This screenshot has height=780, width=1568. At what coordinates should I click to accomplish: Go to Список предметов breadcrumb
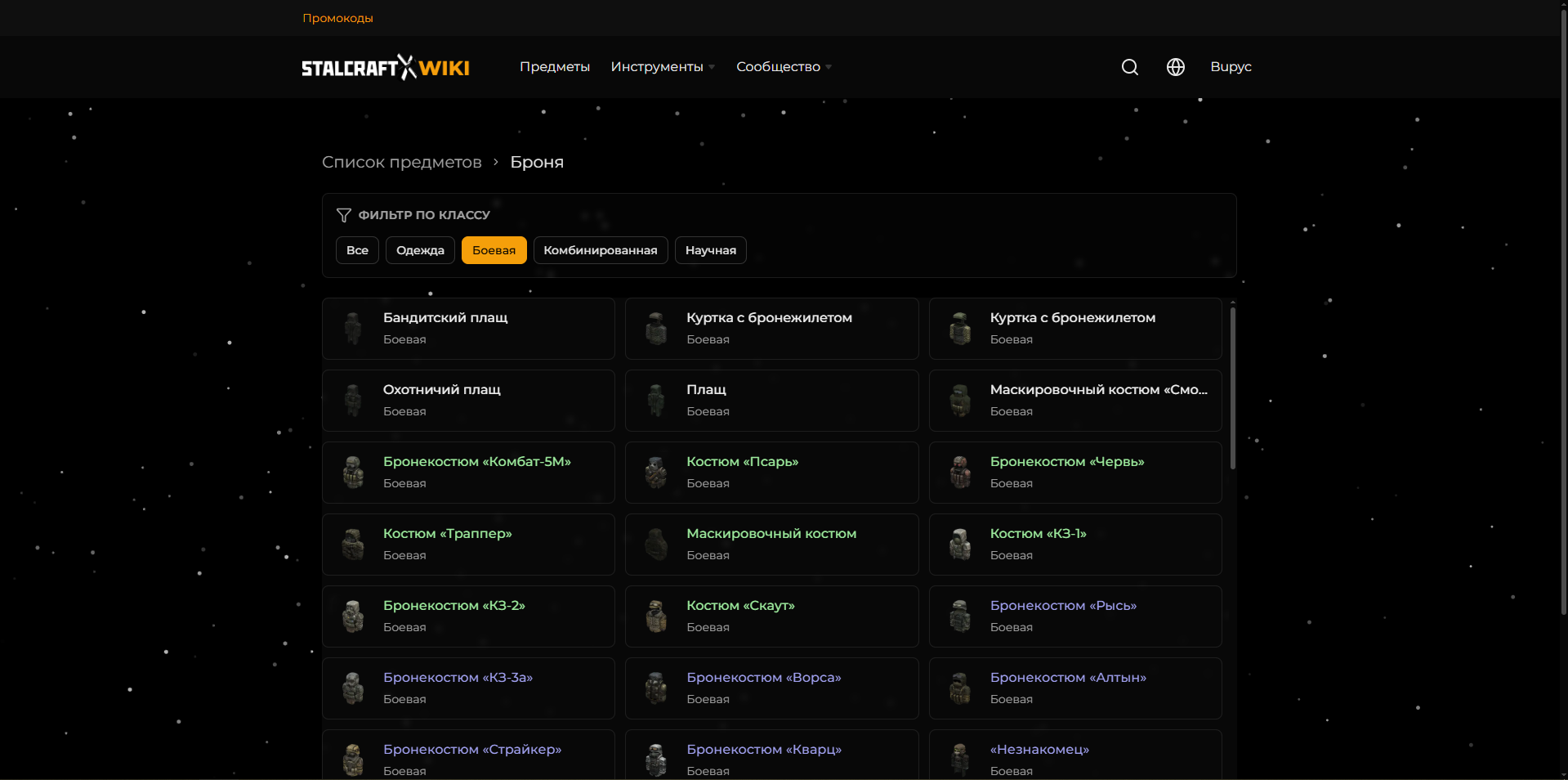pyautogui.click(x=401, y=162)
